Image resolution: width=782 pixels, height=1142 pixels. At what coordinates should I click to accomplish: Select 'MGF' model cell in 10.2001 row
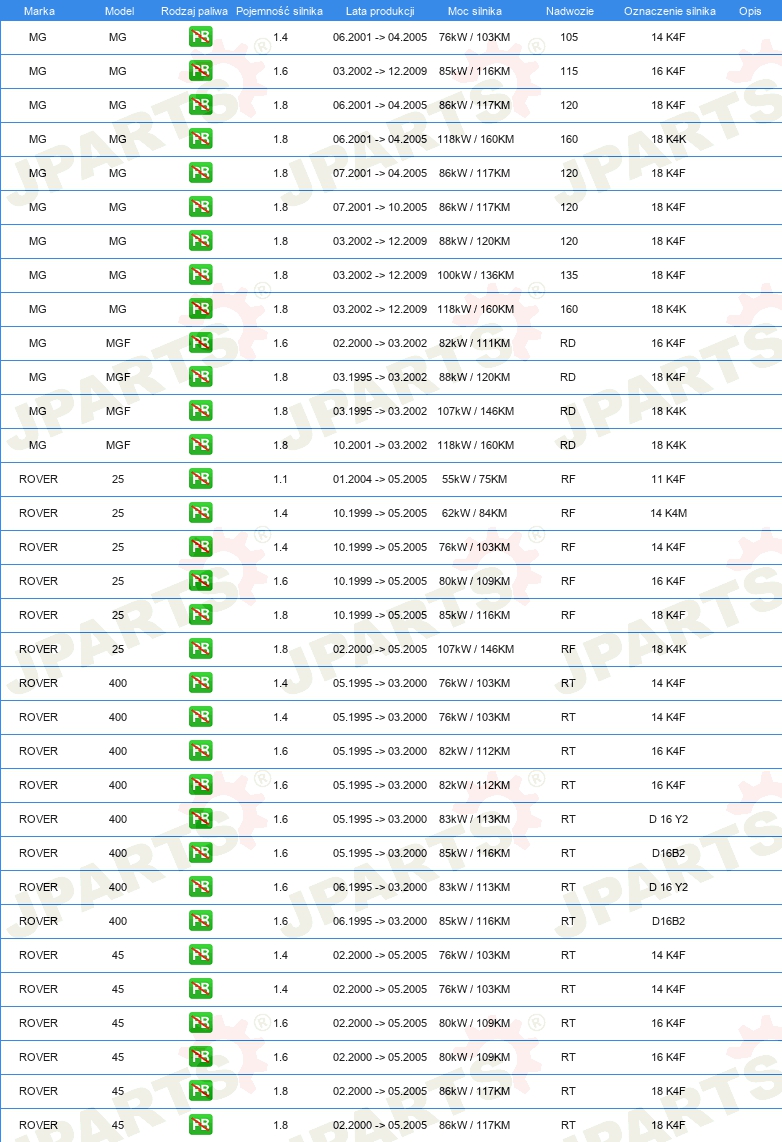point(118,444)
